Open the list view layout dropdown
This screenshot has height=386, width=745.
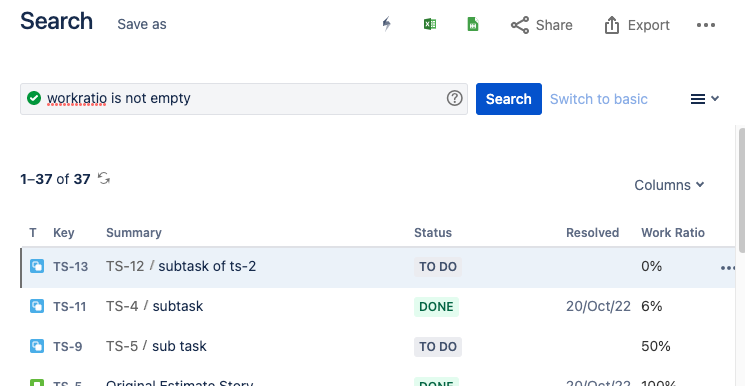coord(705,99)
